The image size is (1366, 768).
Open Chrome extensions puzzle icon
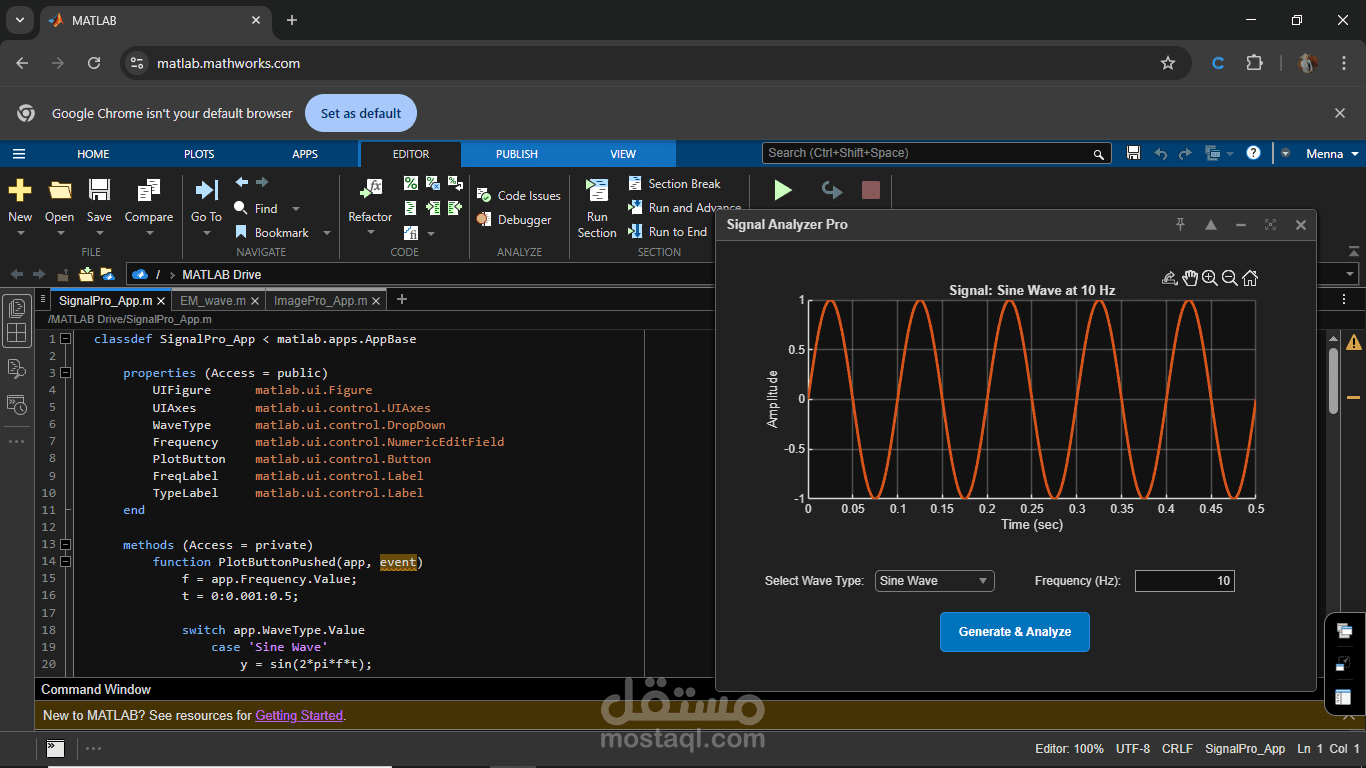pos(1254,63)
